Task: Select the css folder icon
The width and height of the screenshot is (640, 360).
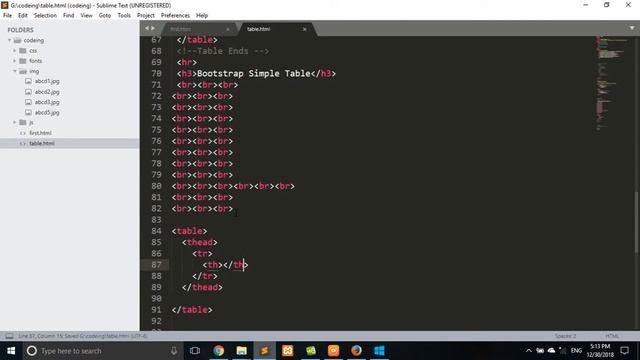Action: 23,51
